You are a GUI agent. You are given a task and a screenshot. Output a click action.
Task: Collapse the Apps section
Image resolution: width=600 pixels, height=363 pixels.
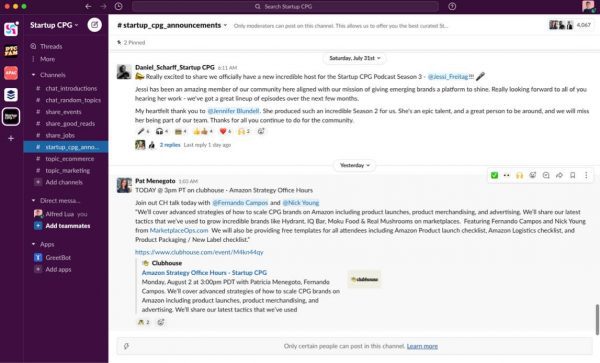coord(33,244)
